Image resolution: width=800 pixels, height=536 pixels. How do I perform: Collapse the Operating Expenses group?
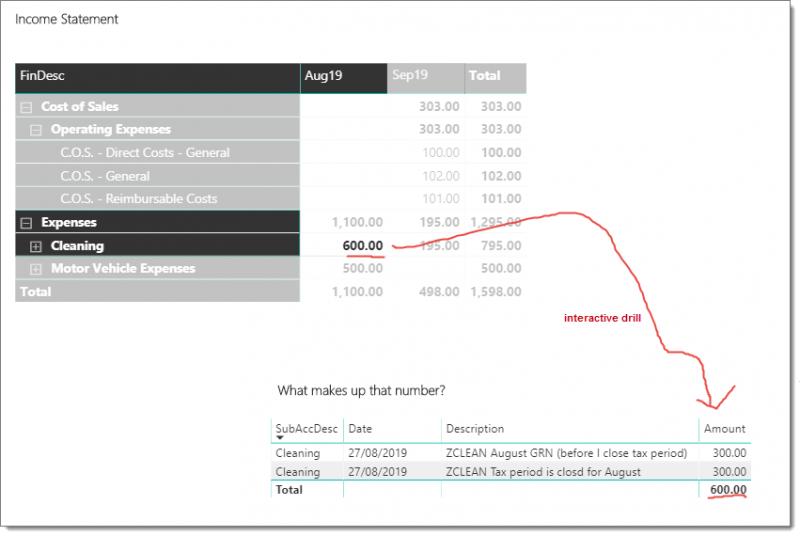[36, 129]
